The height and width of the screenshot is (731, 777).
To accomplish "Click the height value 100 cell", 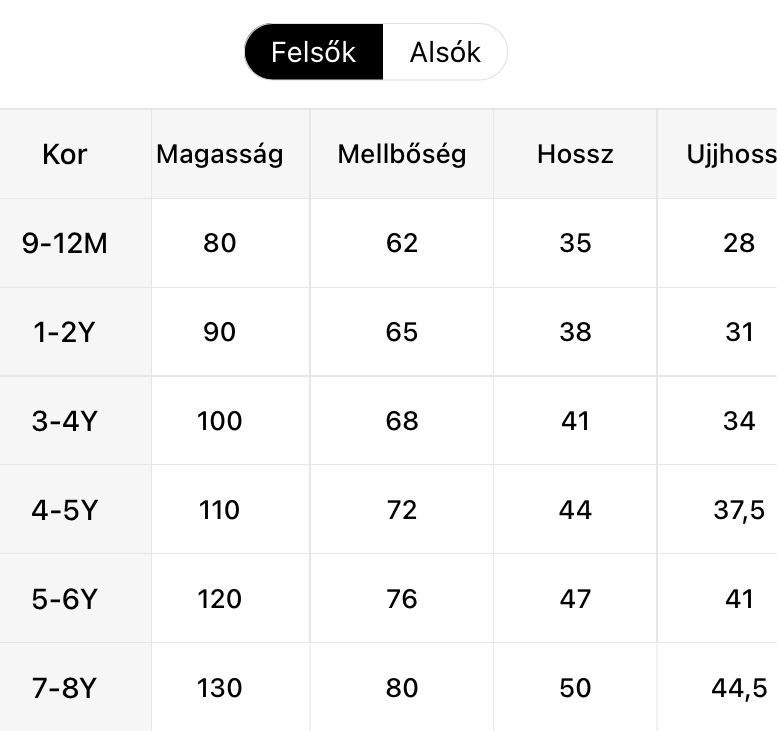I will point(220,421).
